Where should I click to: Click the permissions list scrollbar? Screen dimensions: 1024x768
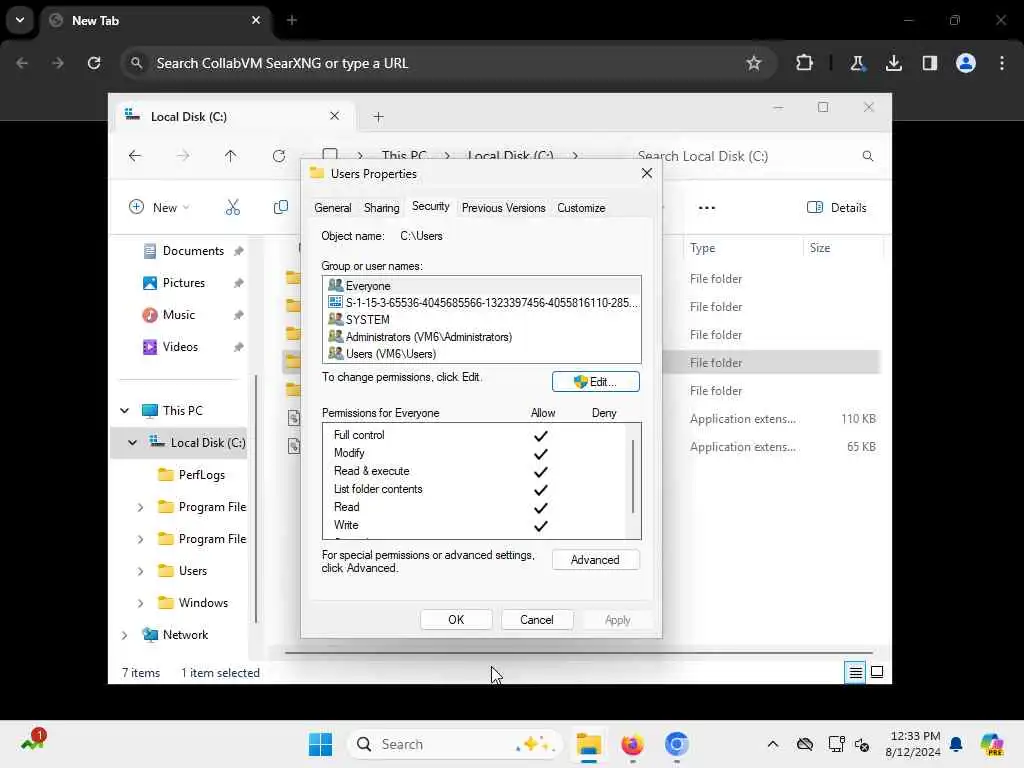633,477
